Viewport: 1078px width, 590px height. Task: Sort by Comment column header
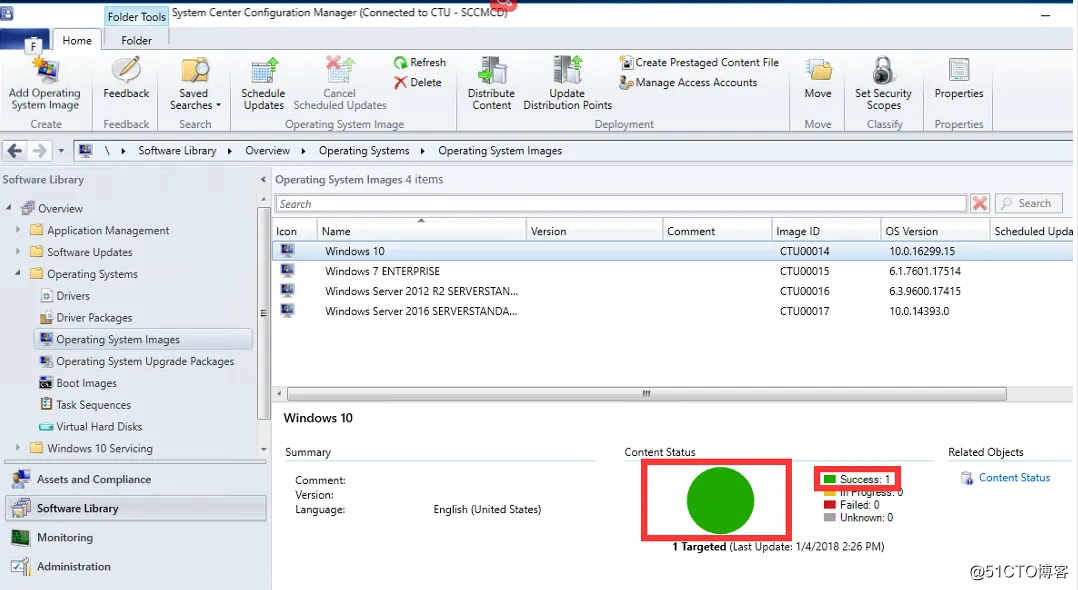(x=717, y=231)
